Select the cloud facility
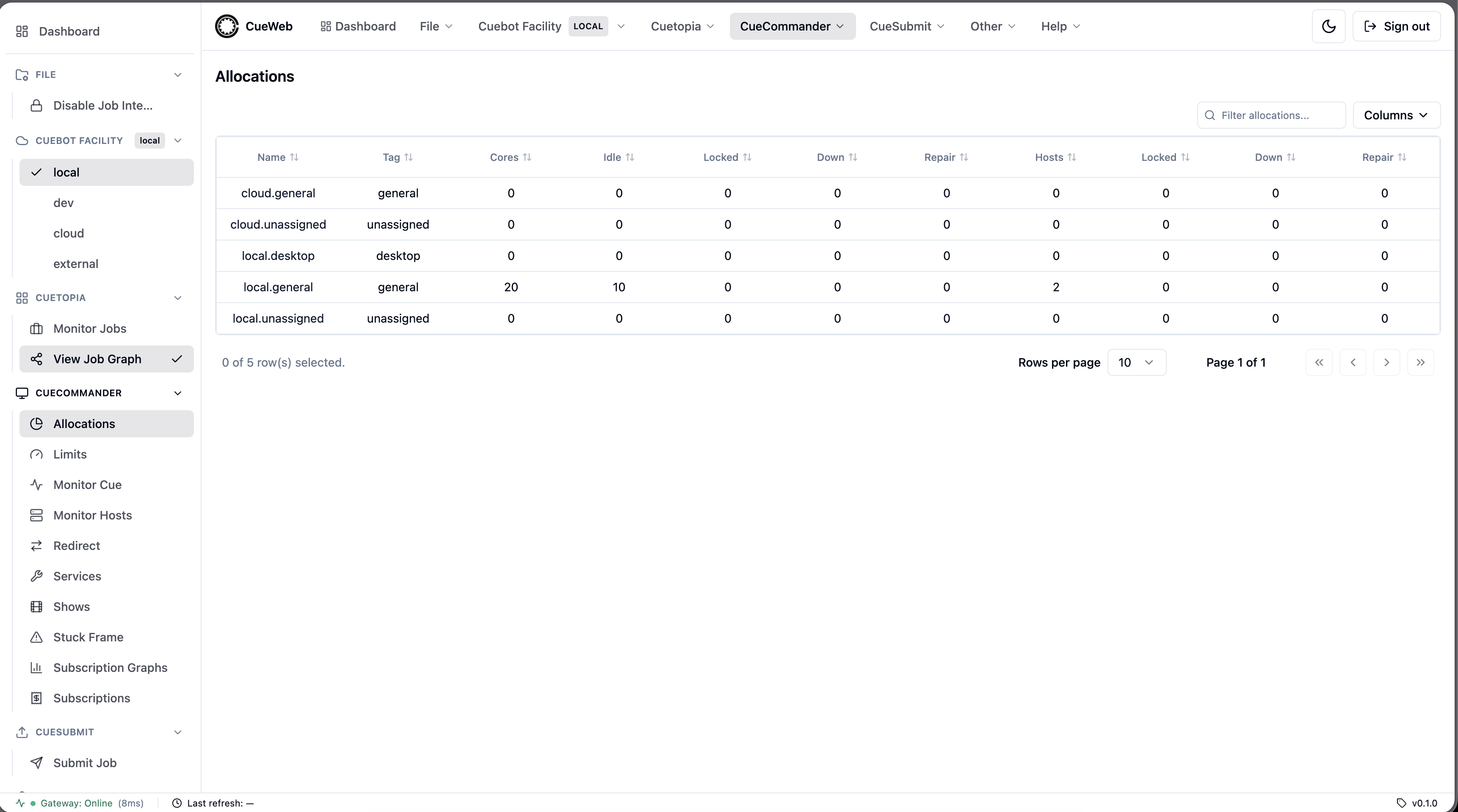 (106, 233)
